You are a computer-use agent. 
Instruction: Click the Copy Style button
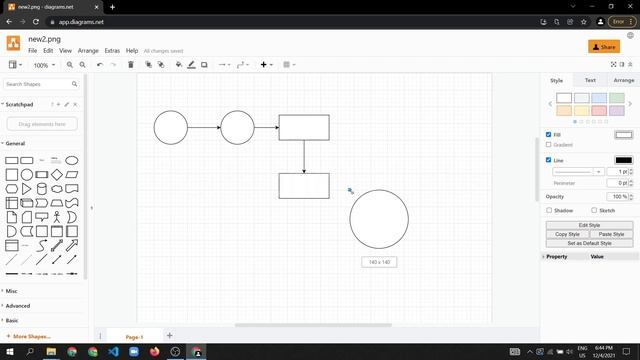tap(567, 234)
